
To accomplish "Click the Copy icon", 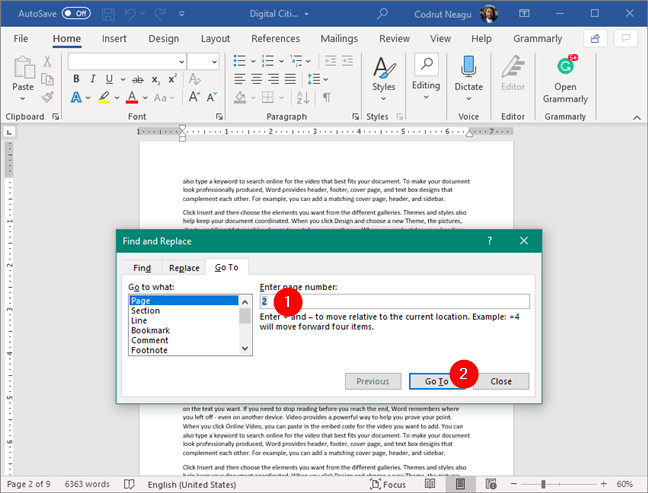I will [47, 79].
